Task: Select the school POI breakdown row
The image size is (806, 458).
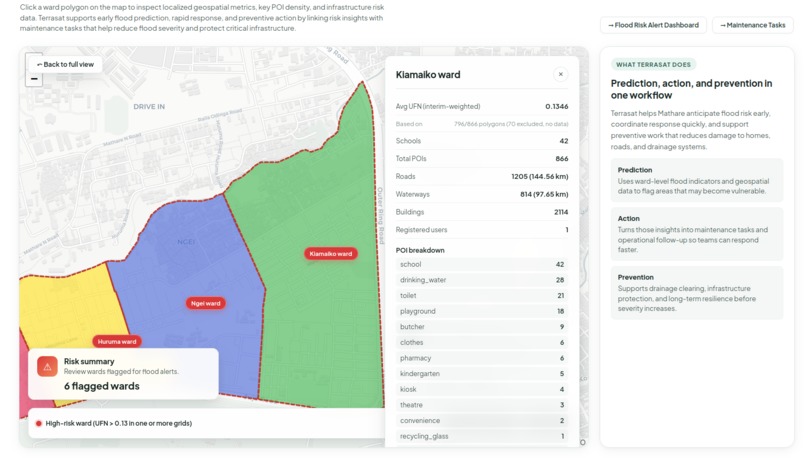Action: click(x=482, y=264)
